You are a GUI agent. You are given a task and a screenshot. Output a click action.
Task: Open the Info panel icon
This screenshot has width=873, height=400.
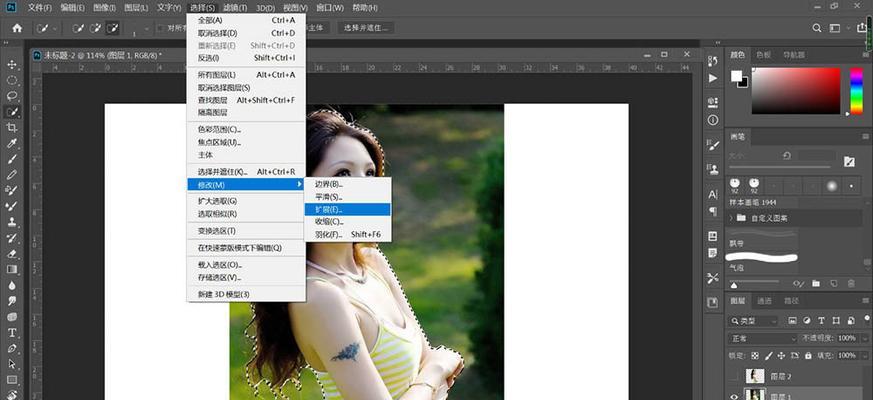click(x=713, y=120)
